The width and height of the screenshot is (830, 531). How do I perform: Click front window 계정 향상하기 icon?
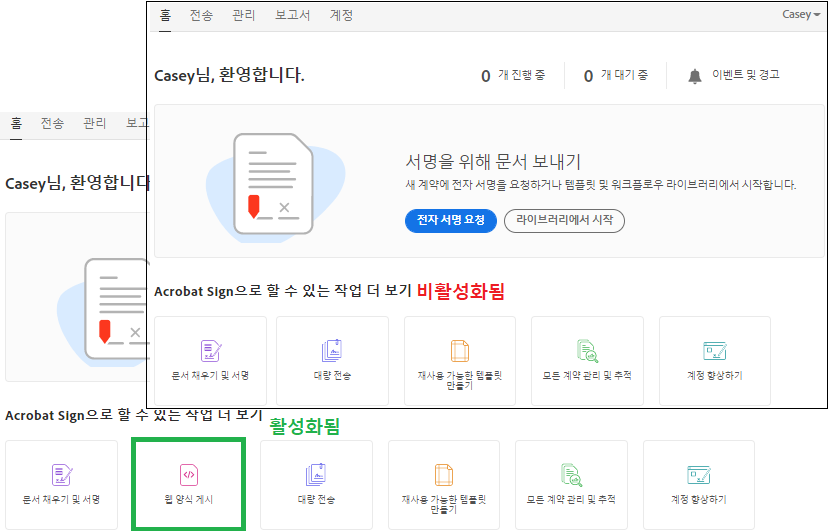[715, 351]
